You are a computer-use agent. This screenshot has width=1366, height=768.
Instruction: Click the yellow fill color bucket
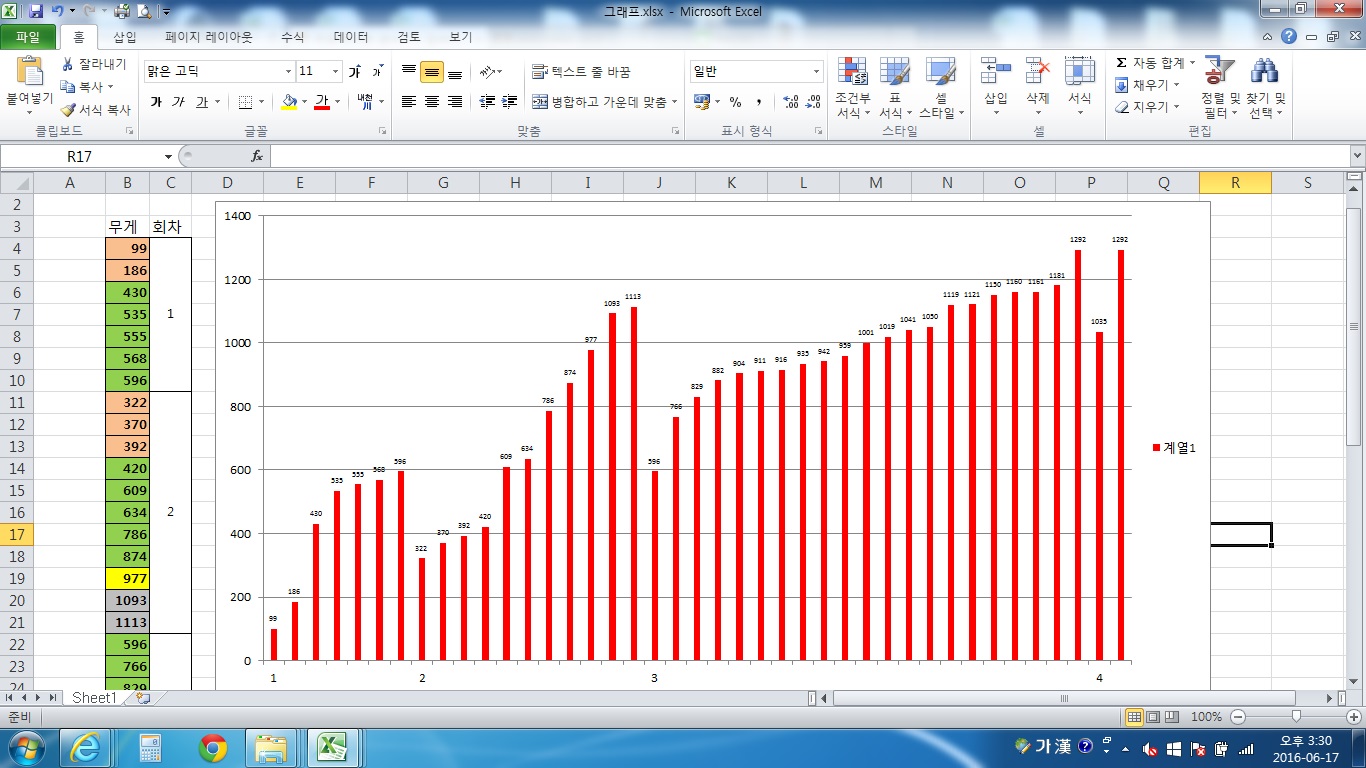pyautogui.click(x=289, y=102)
